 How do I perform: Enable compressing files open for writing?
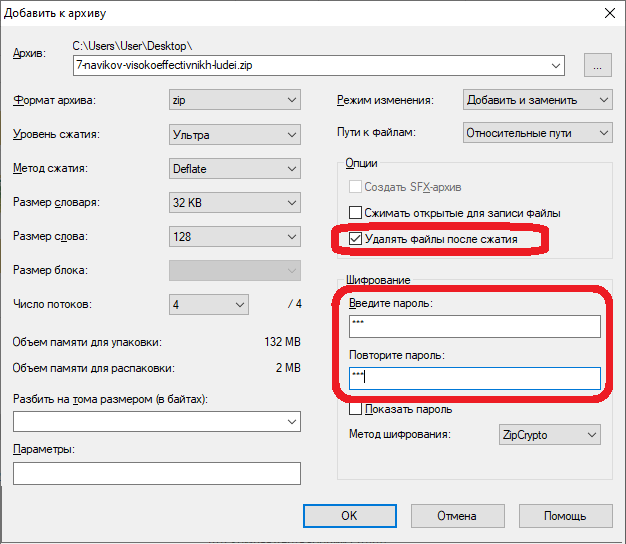355,212
